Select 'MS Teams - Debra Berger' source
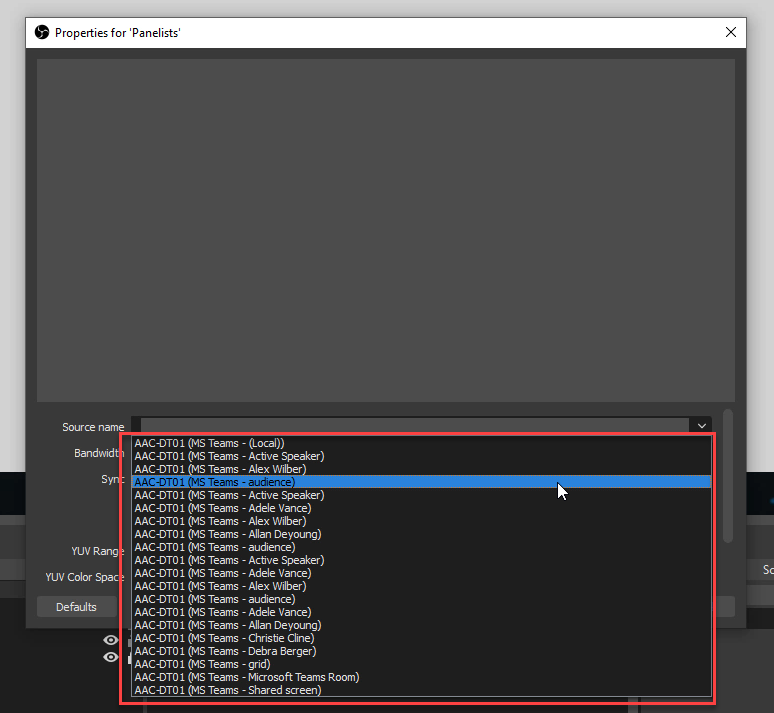This screenshot has height=713, width=774. [422, 651]
